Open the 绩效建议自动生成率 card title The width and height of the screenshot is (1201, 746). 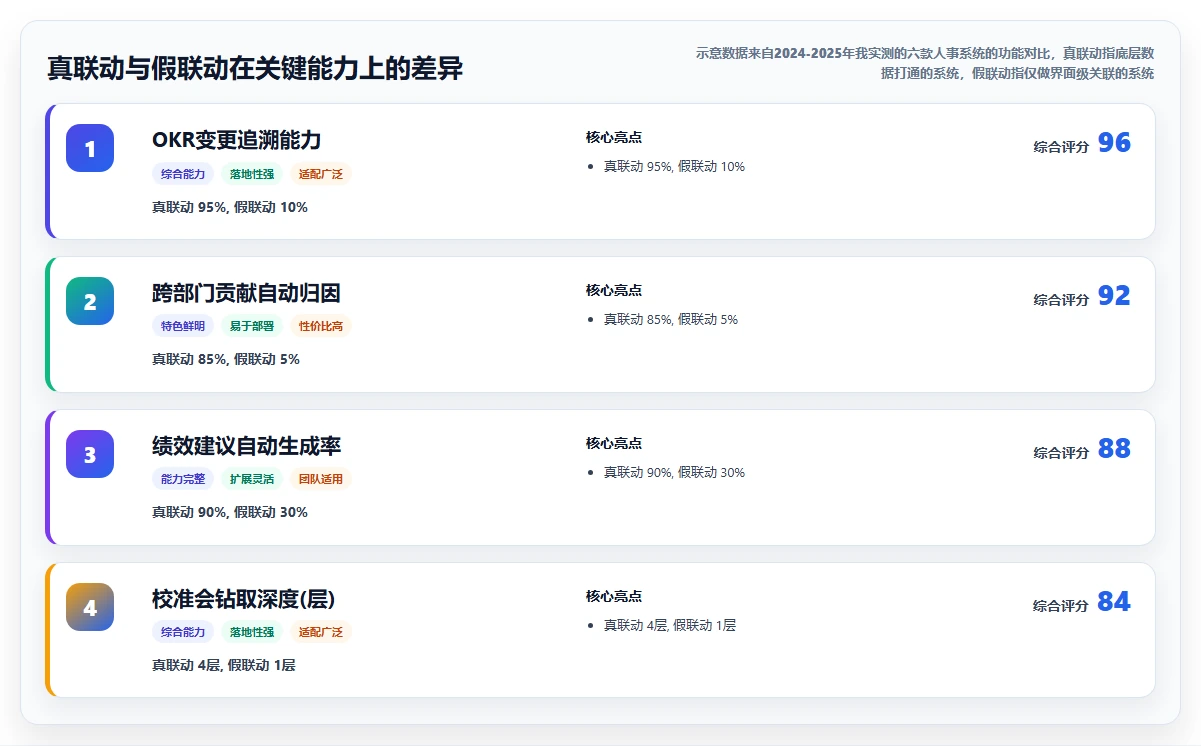pyautogui.click(x=246, y=446)
